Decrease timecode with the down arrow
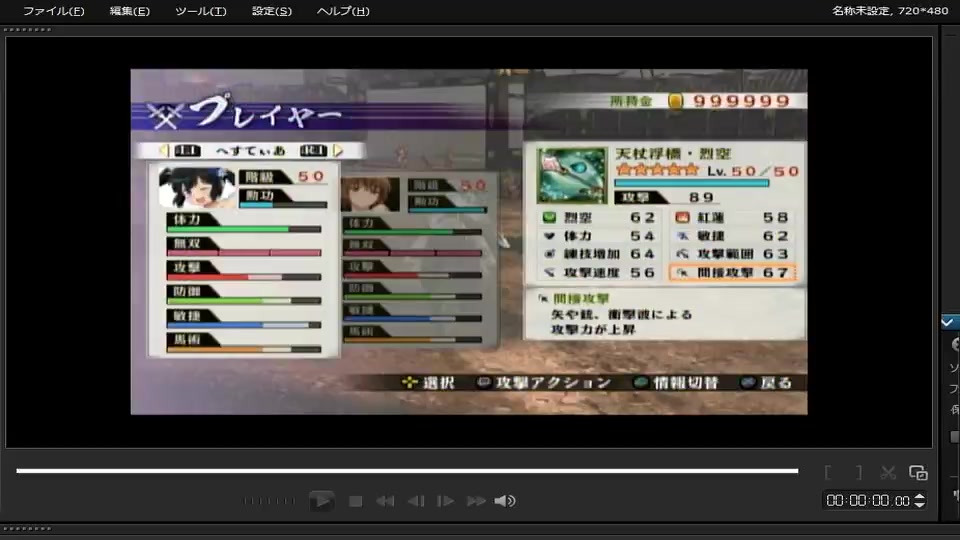Image resolution: width=960 pixels, height=540 pixels. pyautogui.click(x=919, y=504)
